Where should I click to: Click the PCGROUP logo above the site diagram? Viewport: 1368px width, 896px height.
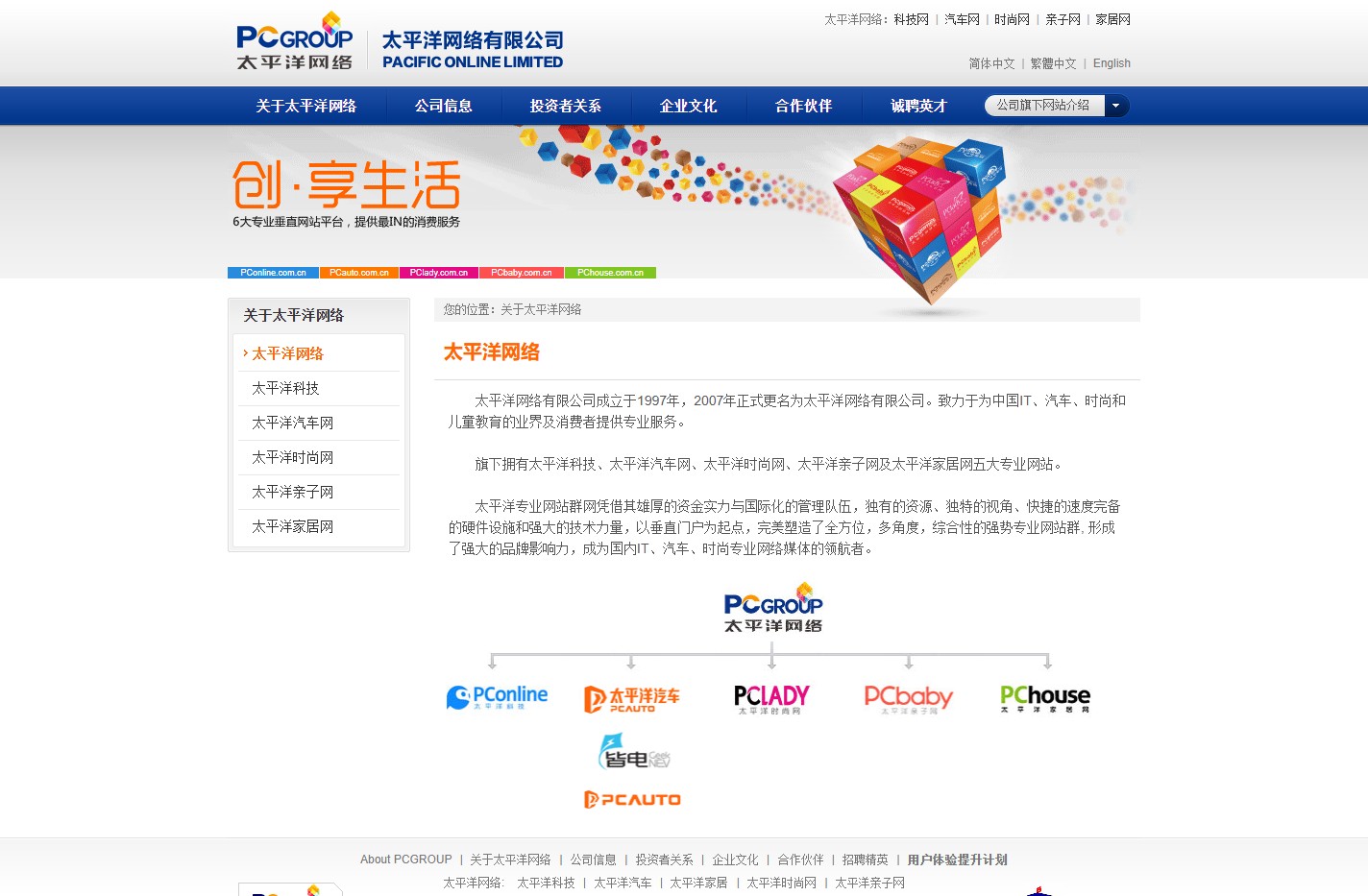[773, 607]
